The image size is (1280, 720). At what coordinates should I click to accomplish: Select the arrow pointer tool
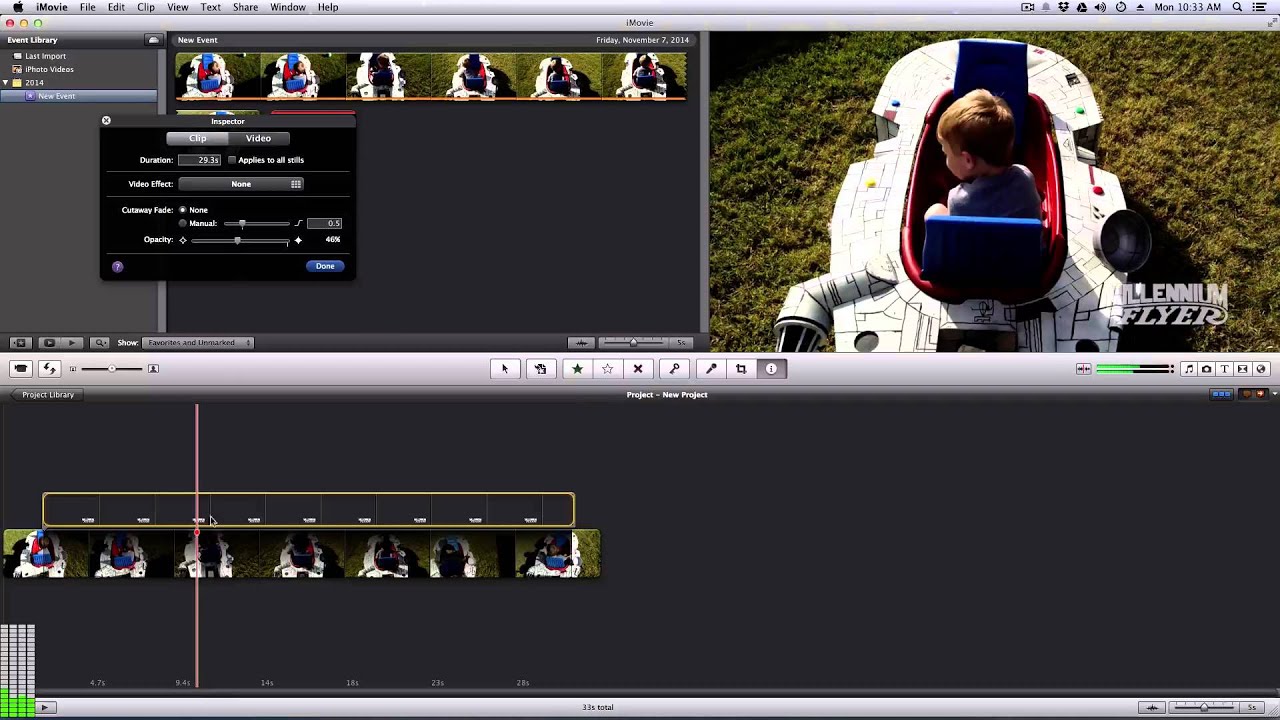[505, 369]
